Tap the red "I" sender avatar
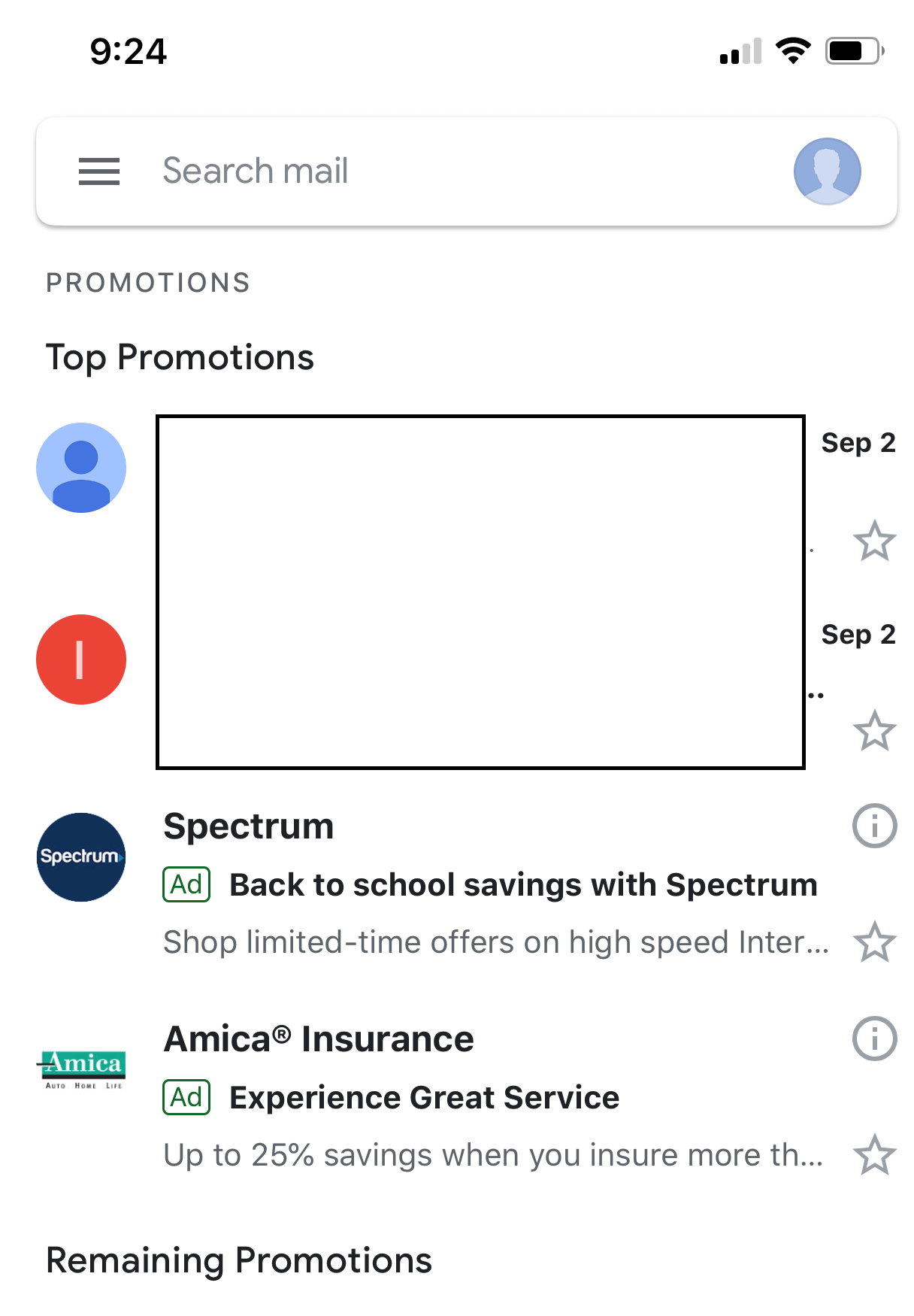 (81, 660)
